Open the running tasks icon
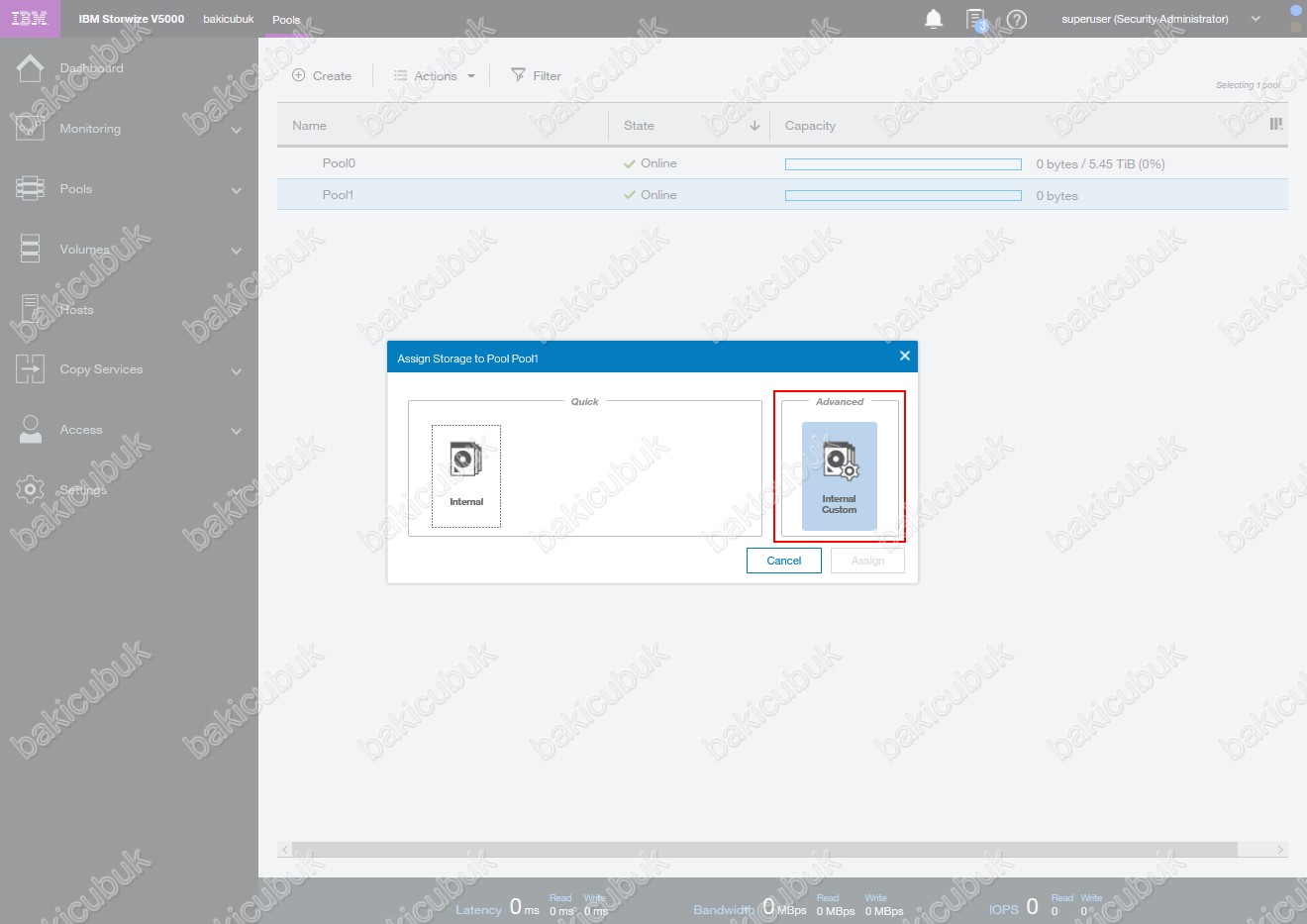Viewport: 1307px width, 924px height. (975, 19)
